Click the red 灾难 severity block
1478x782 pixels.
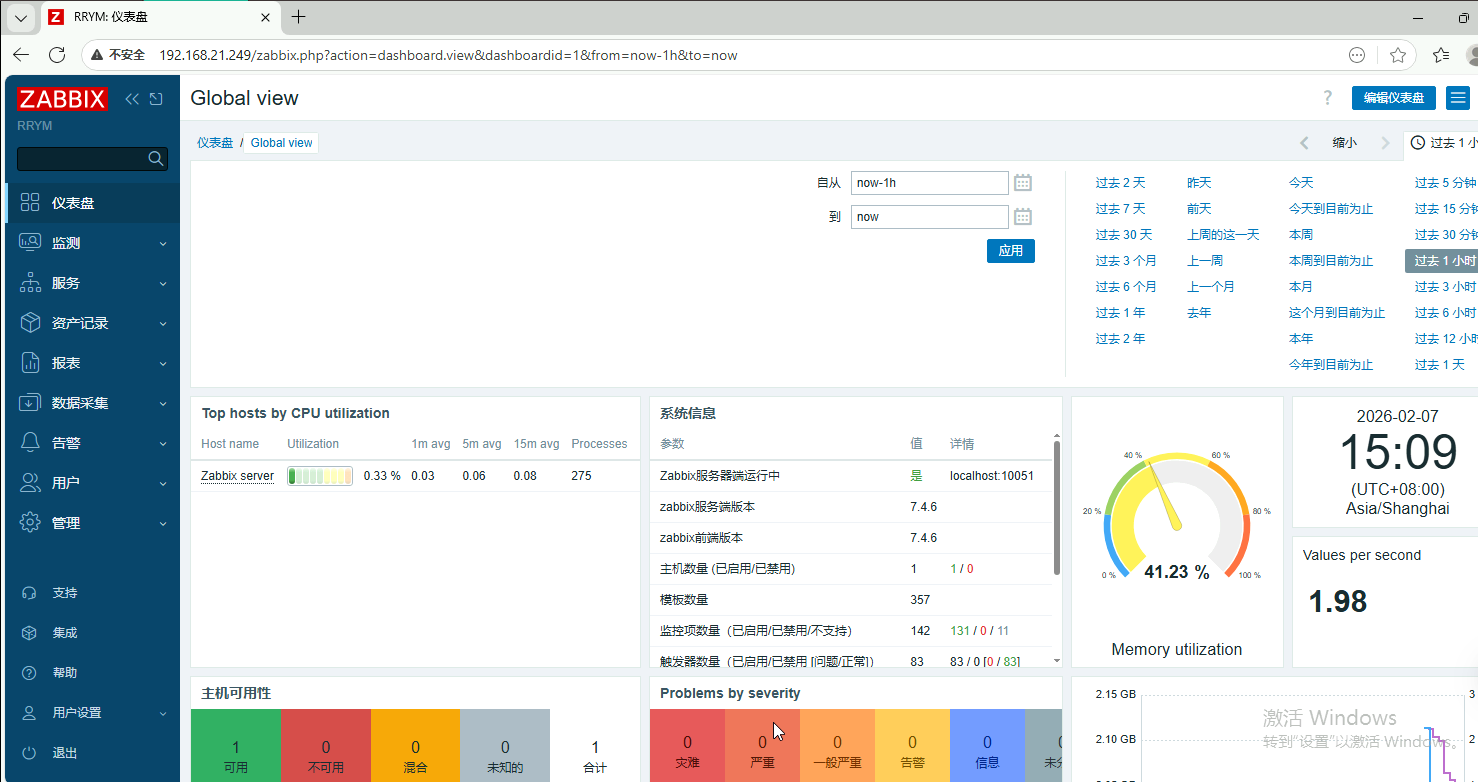click(x=687, y=752)
